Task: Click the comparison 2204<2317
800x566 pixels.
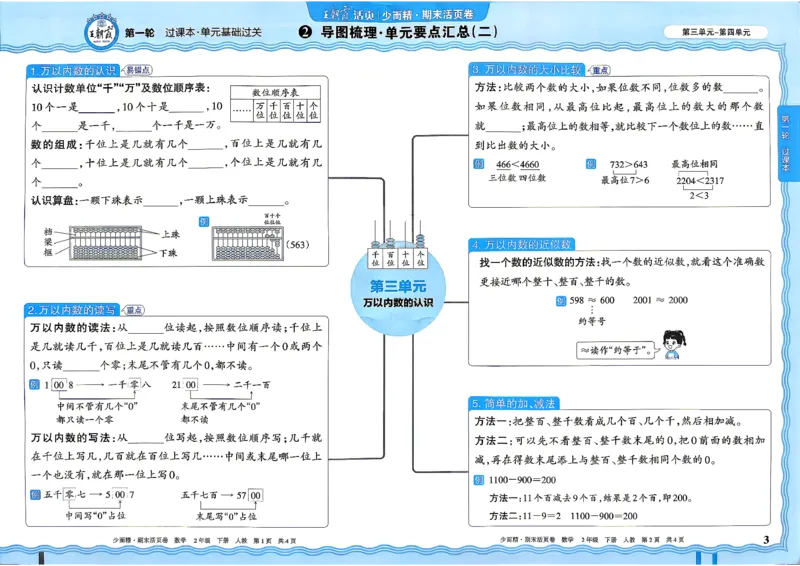Action: click(700, 180)
